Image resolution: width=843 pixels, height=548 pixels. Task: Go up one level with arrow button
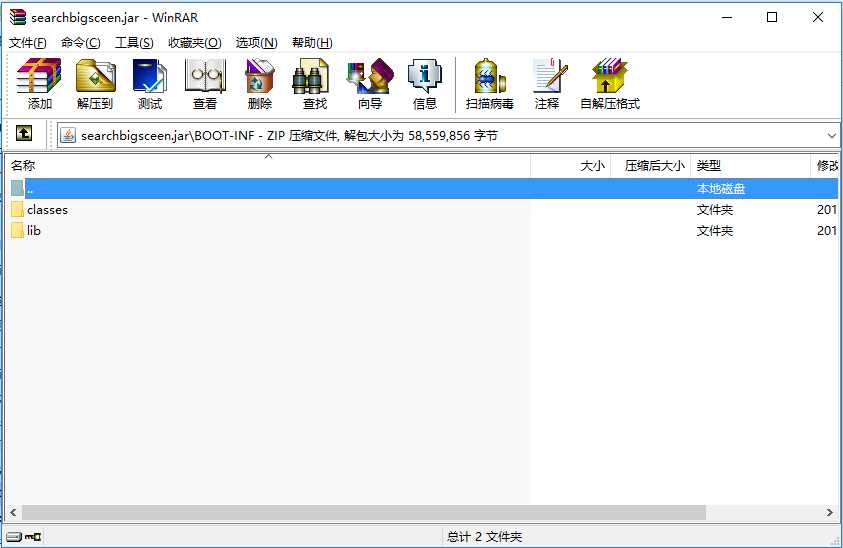pyautogui.click(x=24, y=133)
